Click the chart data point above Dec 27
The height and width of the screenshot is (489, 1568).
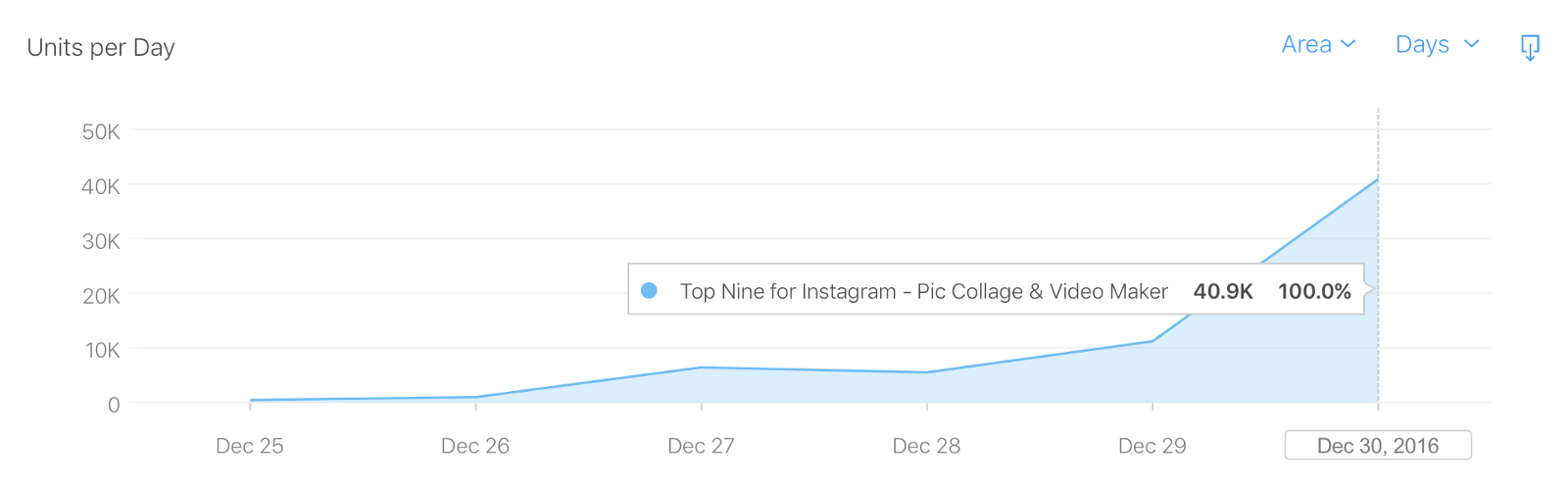702,367
